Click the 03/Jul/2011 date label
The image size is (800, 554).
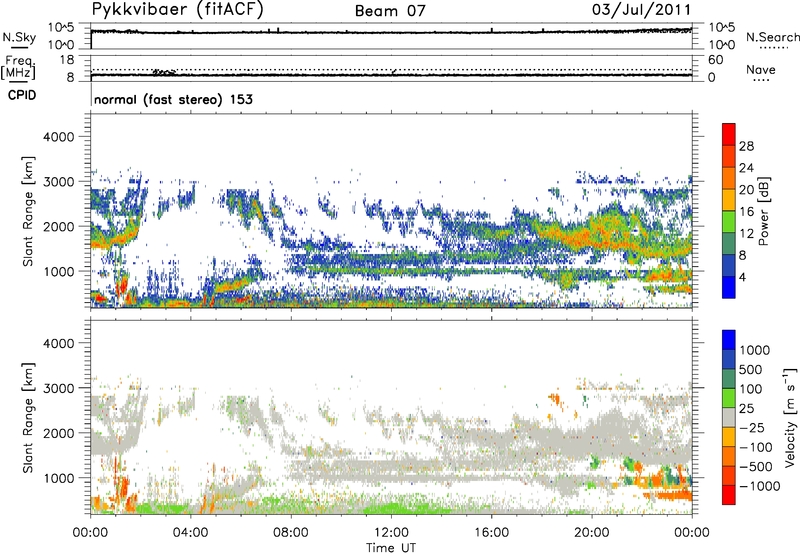(x=642, y=10)
